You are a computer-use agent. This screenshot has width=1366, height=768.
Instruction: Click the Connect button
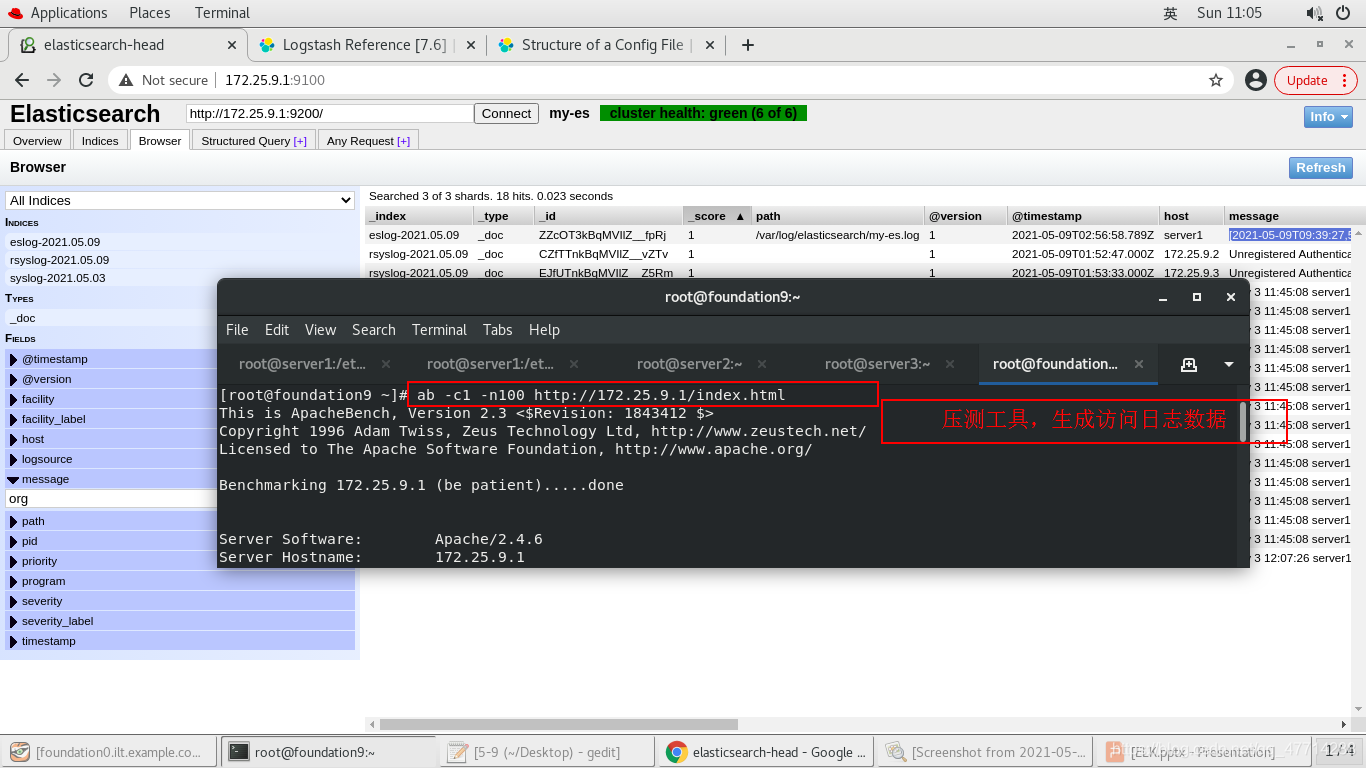(x=506, y=114)
